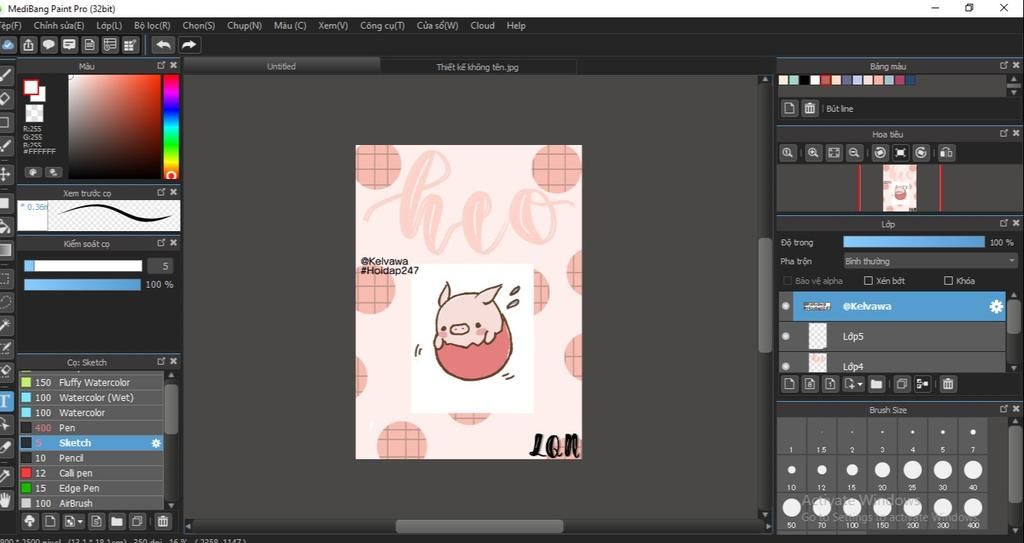
Task: Switch to Thiết kế không tên.jpg tab
Action: click(x=477, y=67)
